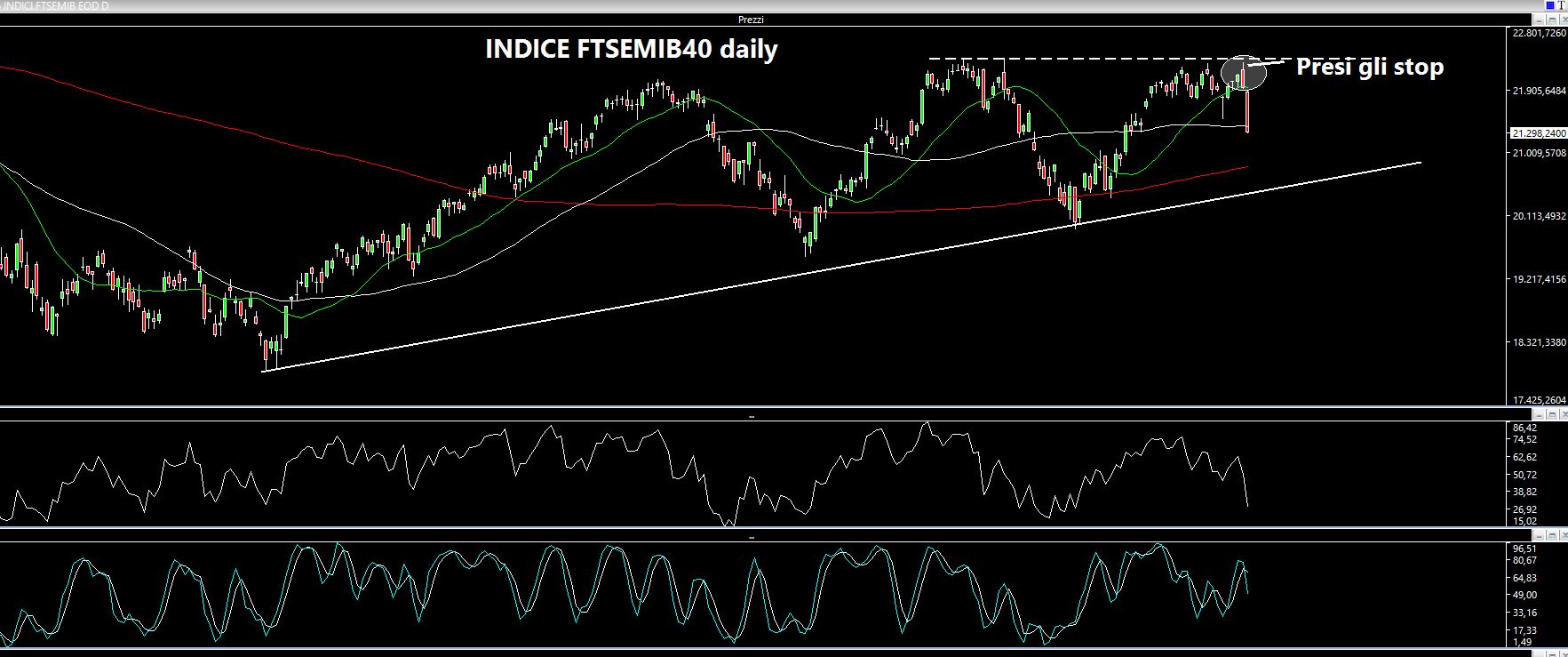Image resolution: width=1568 pixels, height=657 pixels.
Task: Click oscillator scale value 62,62
Action: (x=1524, y=457)
